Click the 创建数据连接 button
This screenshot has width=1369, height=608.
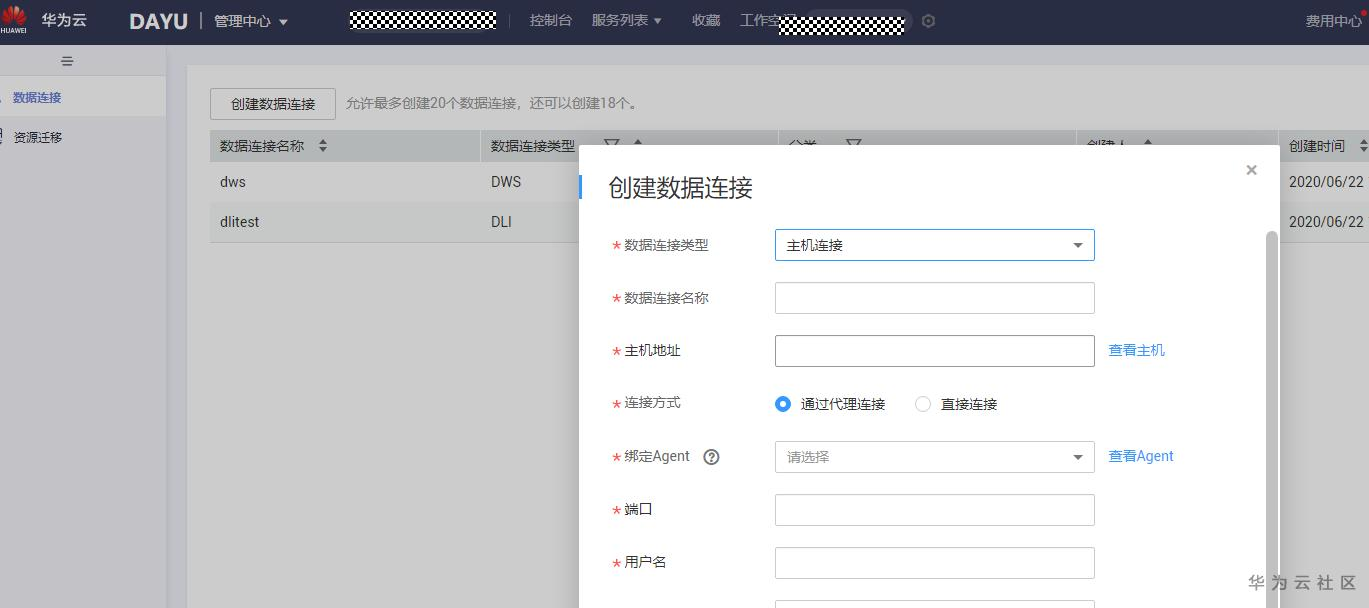[x=273, y=104]
